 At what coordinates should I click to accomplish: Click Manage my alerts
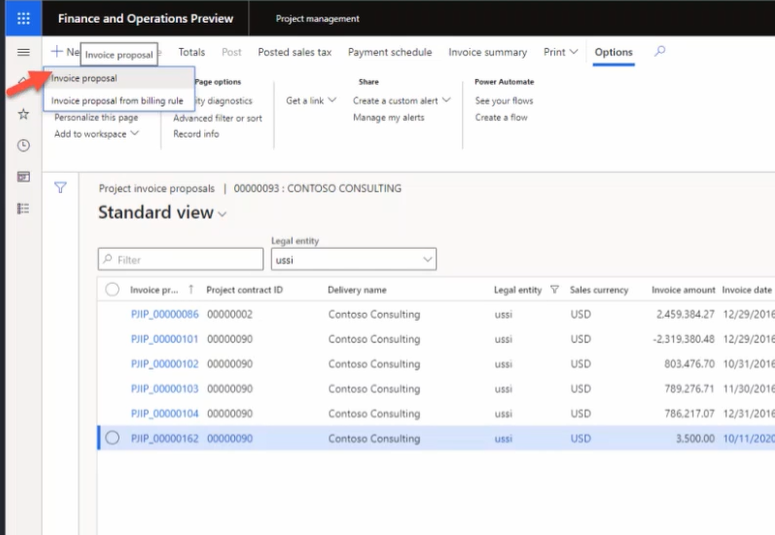(388, 117)
